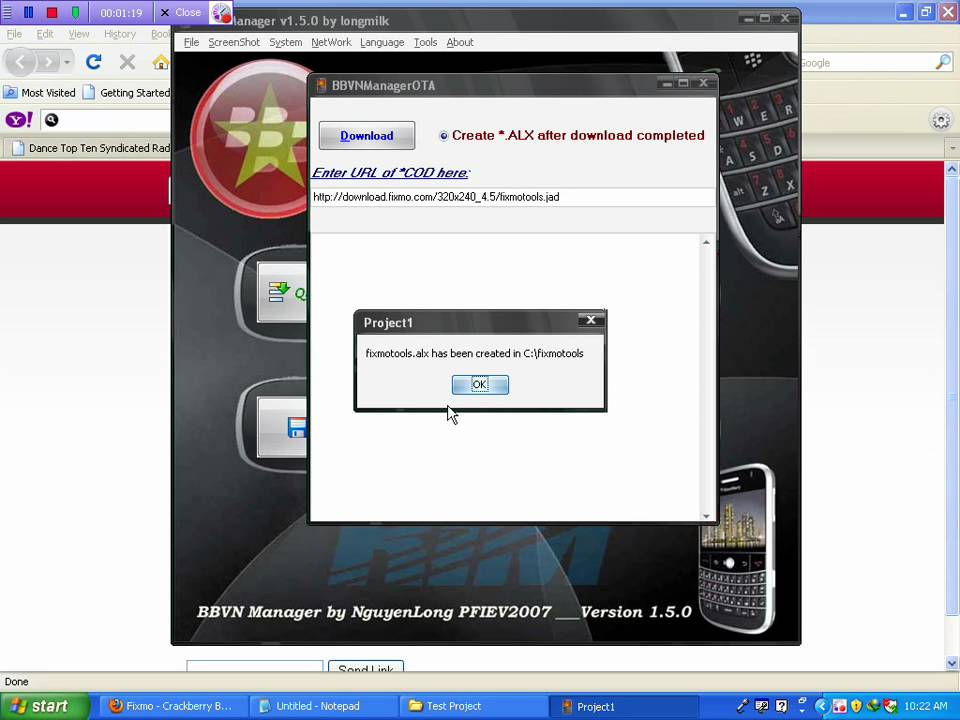Image resolution: width=960 pixels, height=720 pixels.
Task: Switch to Fixmo - Crackberry Firefox taskbar item
Action: (x=172, y=706)
